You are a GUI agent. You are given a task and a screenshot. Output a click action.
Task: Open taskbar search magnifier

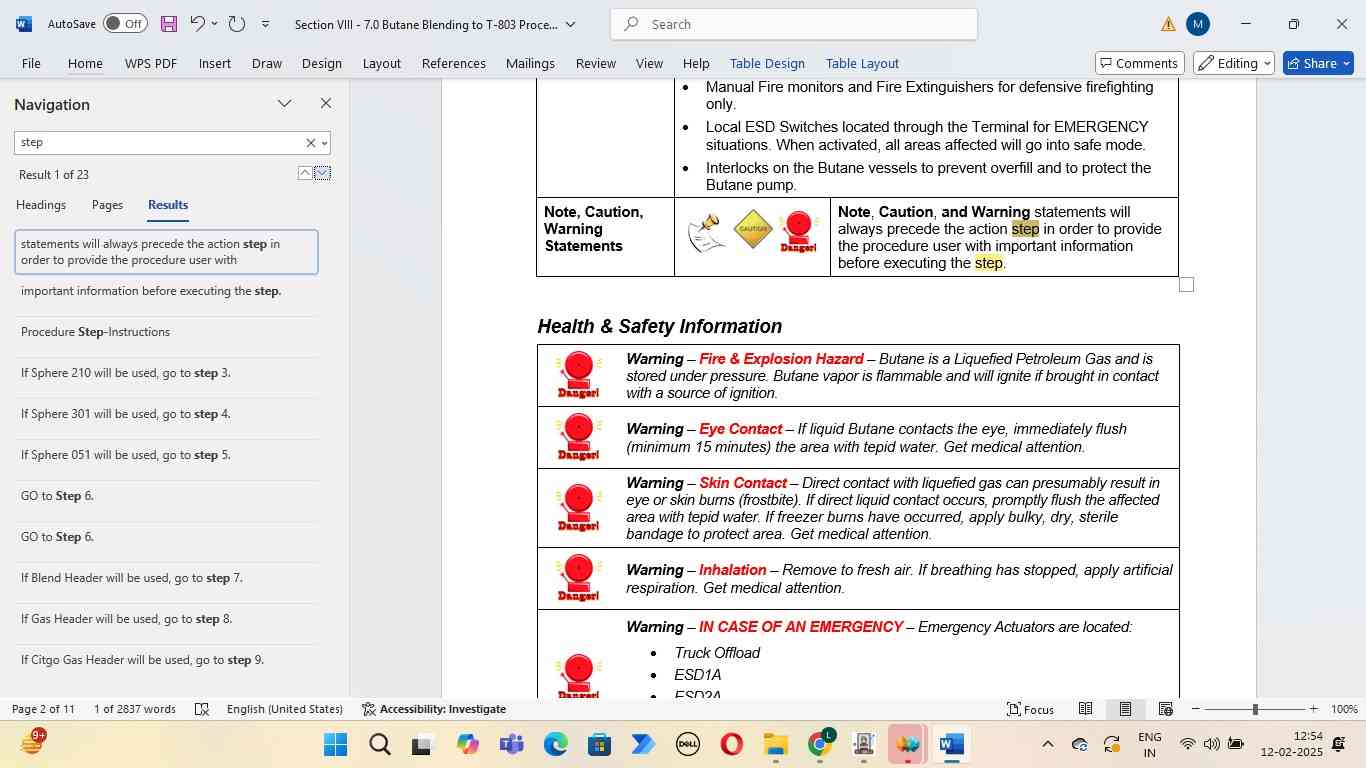pyautogui.click(x=379, y=744)
